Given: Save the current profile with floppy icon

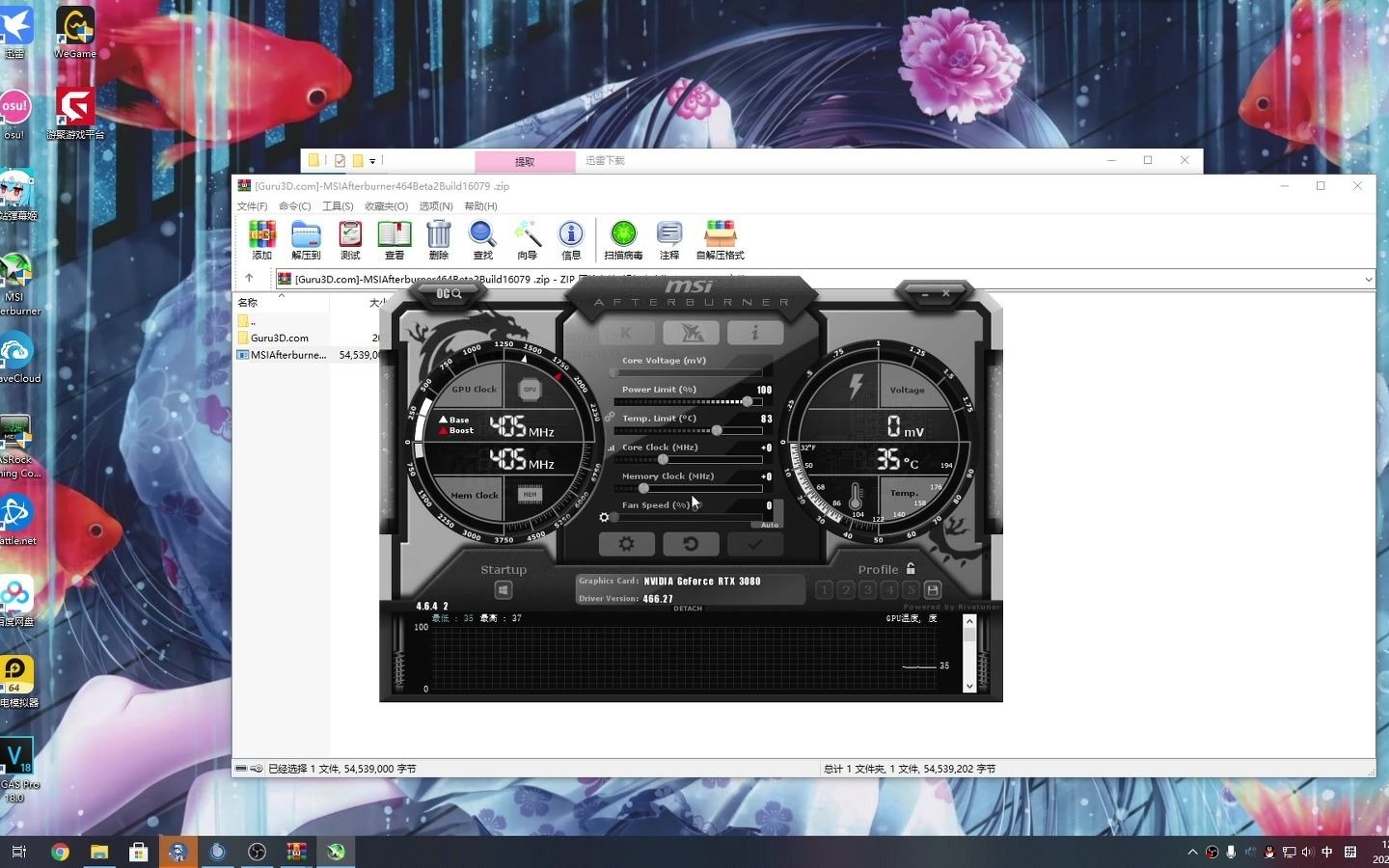Looking at the screenshot, I should [933, 589].
